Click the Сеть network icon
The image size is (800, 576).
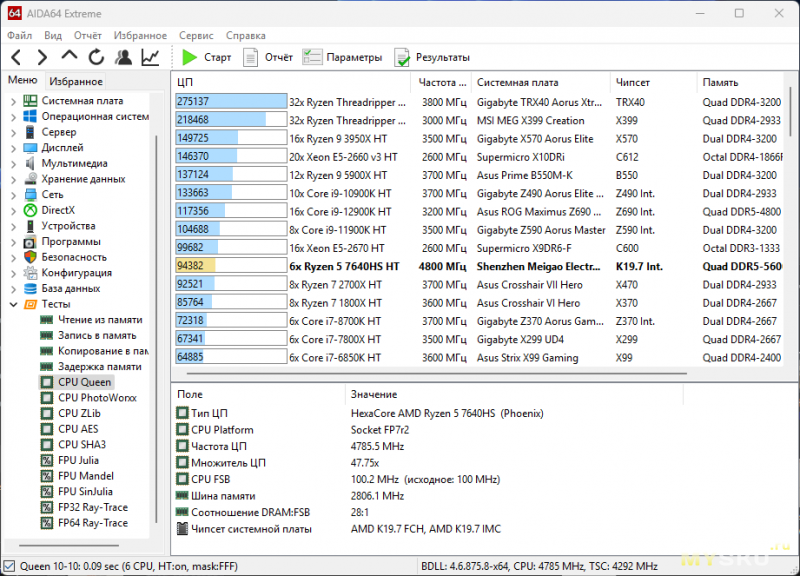(x=31, y=194)
